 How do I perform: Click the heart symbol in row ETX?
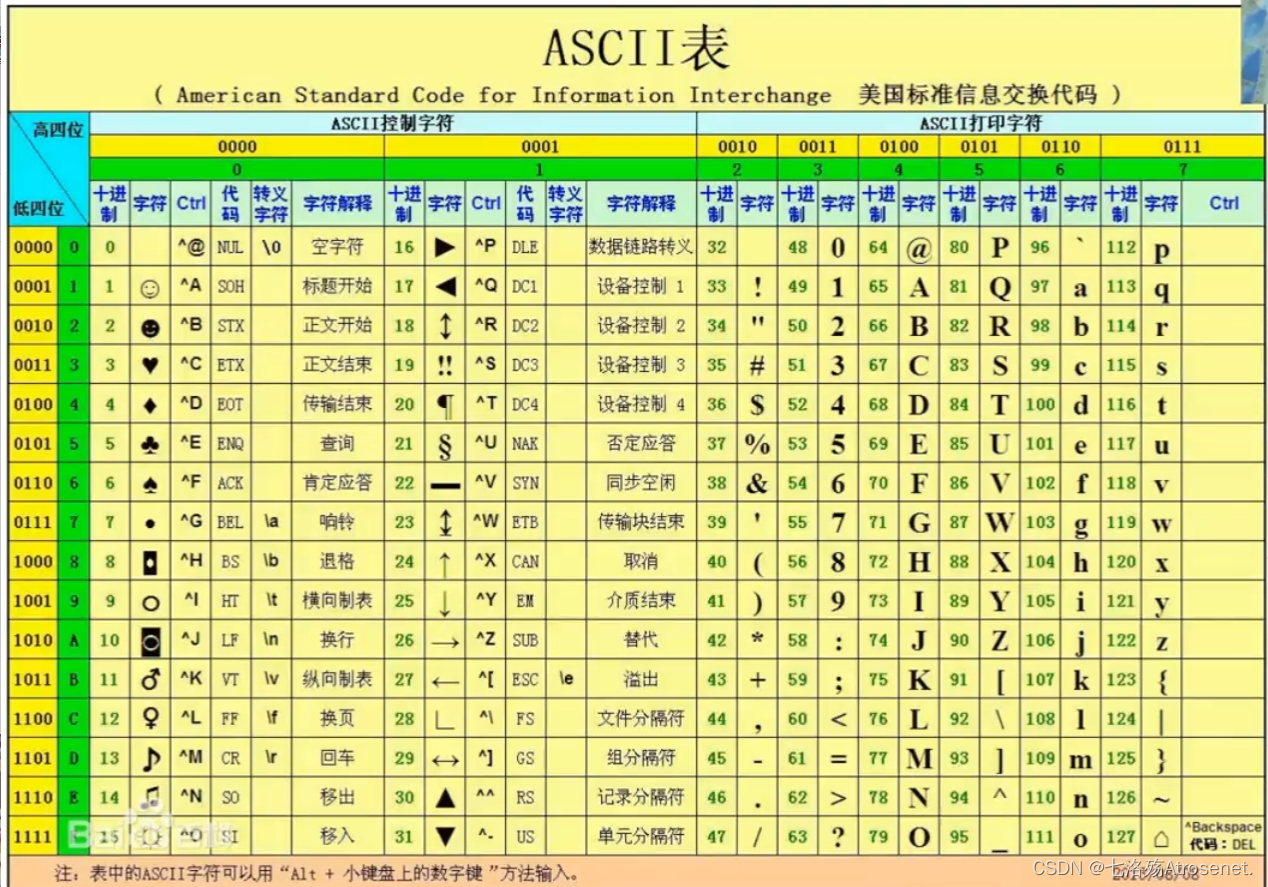(150, 365)
